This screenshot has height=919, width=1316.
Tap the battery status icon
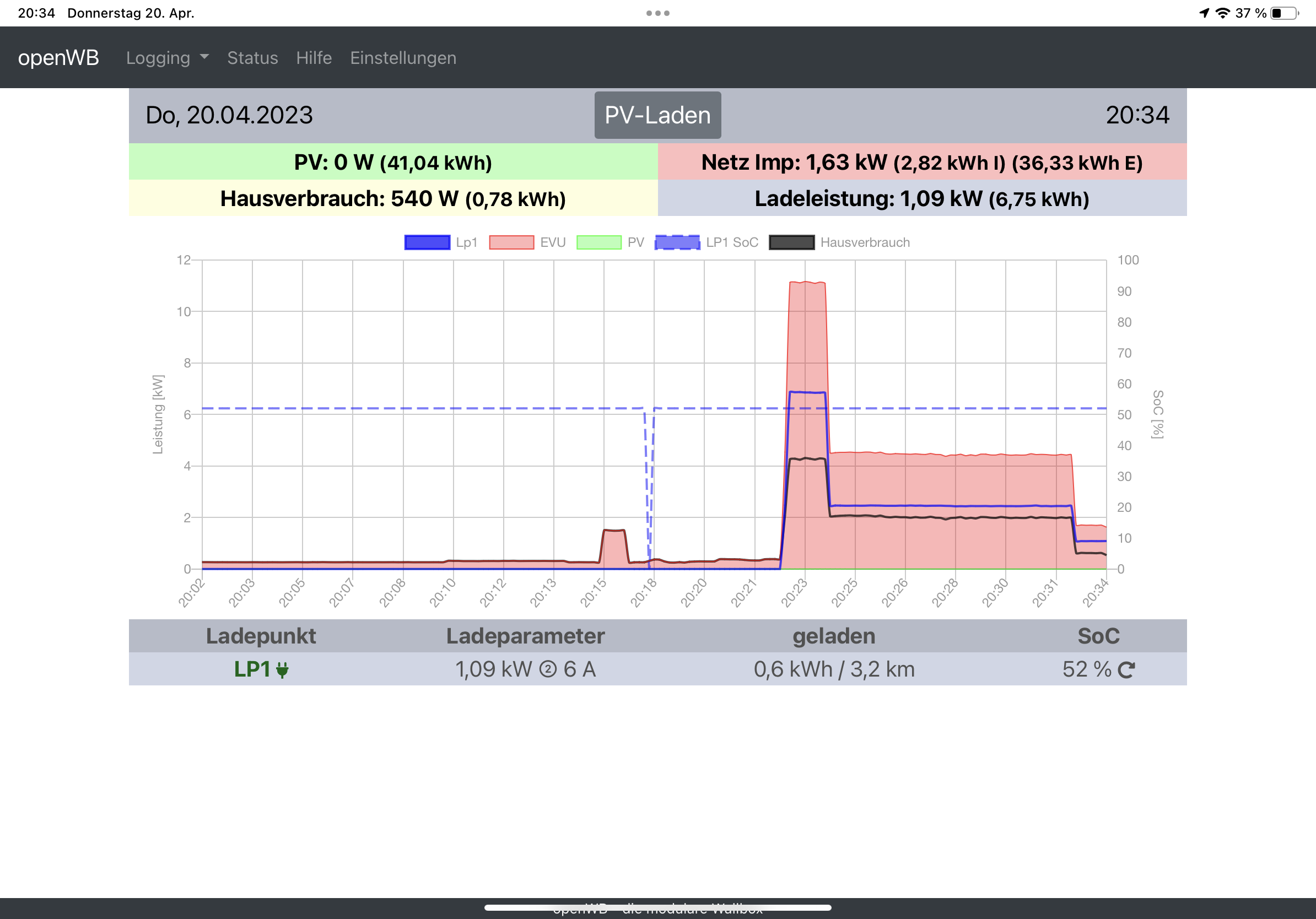tap(1285, 13)
